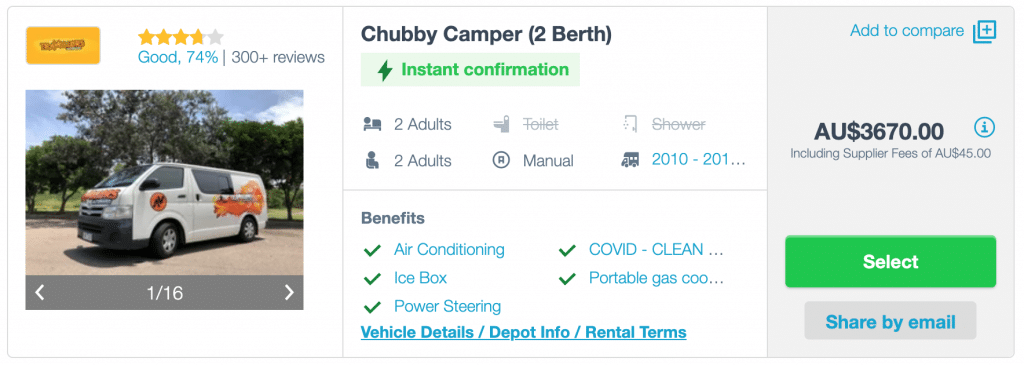The height and width of the screenshot is (365, 1024).
Task: Click the Power Steering checkmark
Action: (372, 307)
